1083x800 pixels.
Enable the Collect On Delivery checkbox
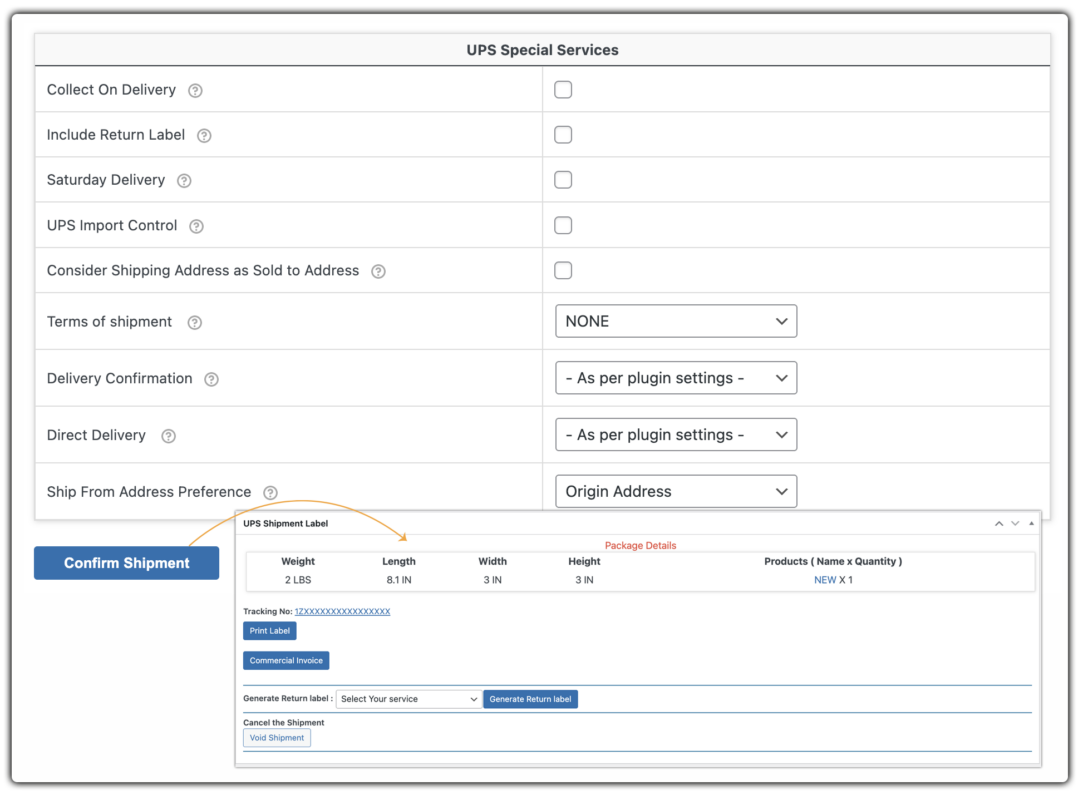(563, 90)
